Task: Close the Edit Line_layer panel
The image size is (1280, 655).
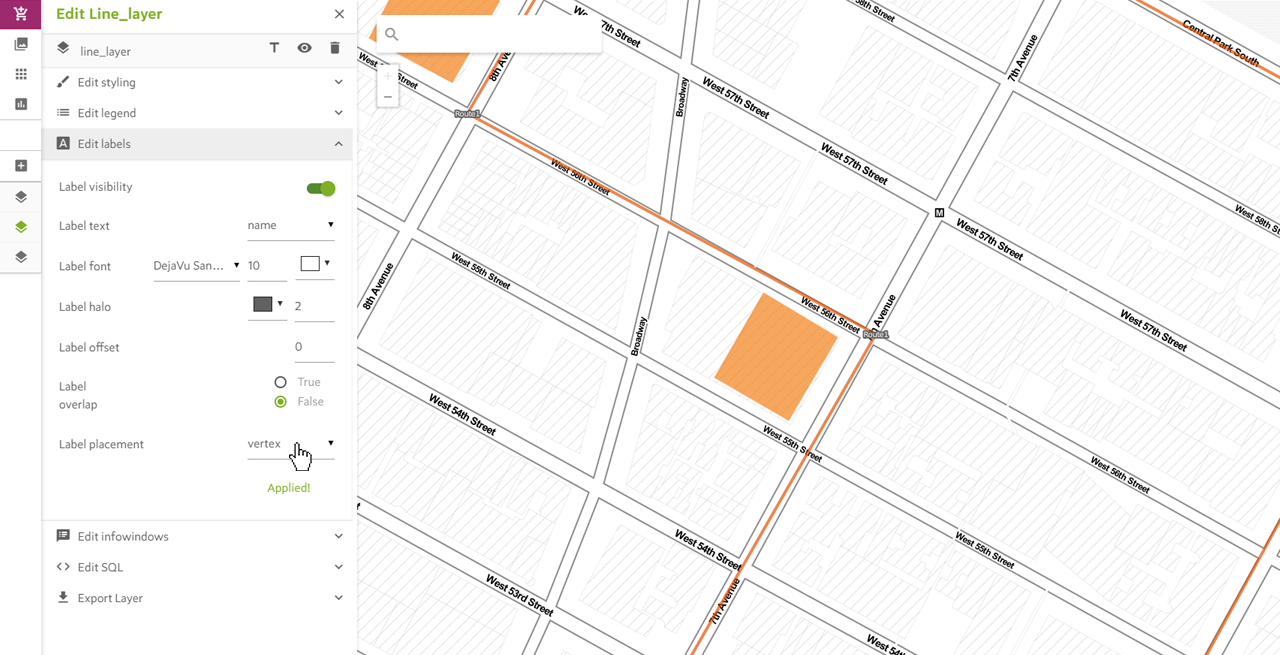Action: 339,14
